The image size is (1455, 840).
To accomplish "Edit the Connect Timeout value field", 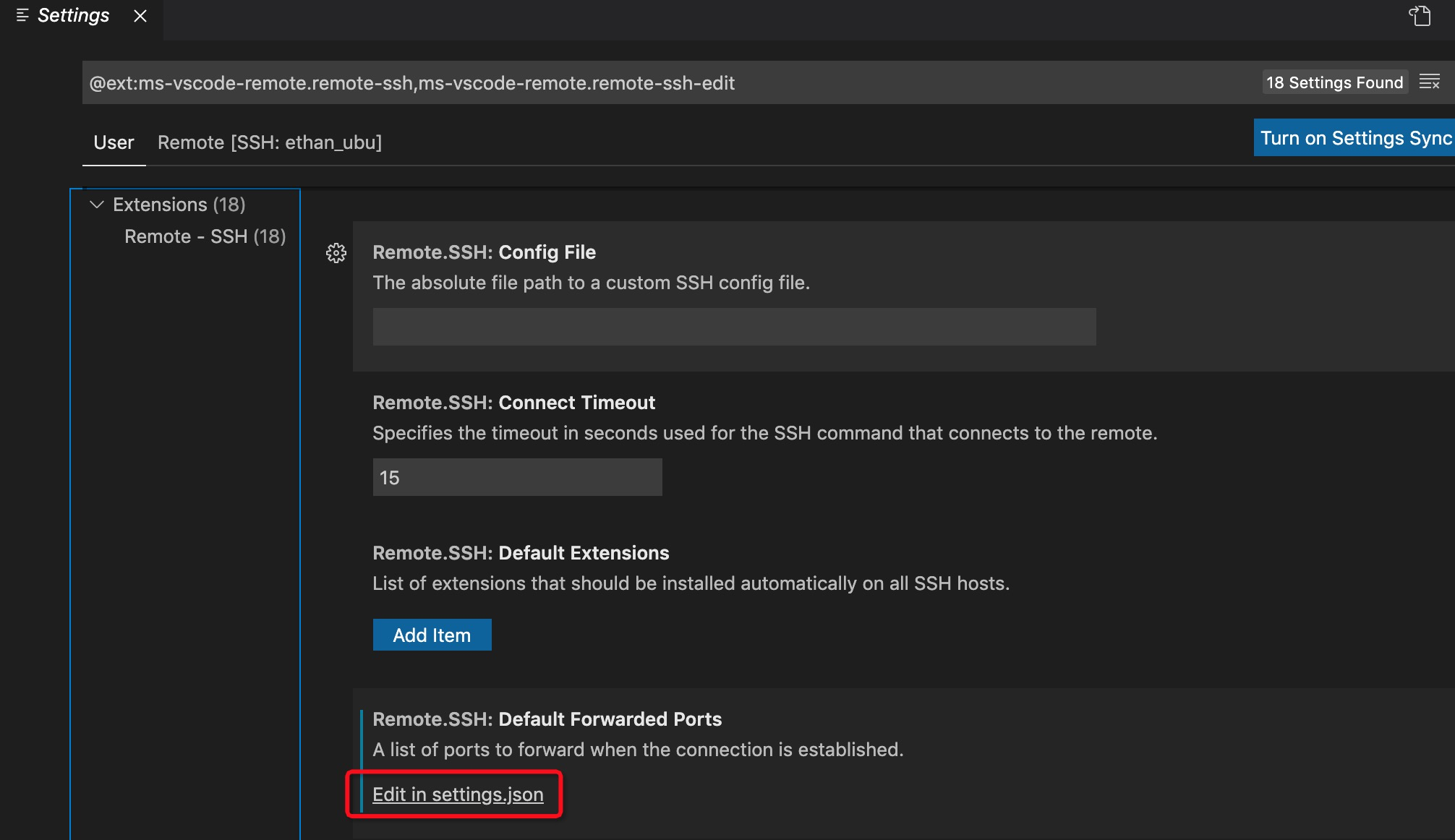I will (x=517, y=477).
